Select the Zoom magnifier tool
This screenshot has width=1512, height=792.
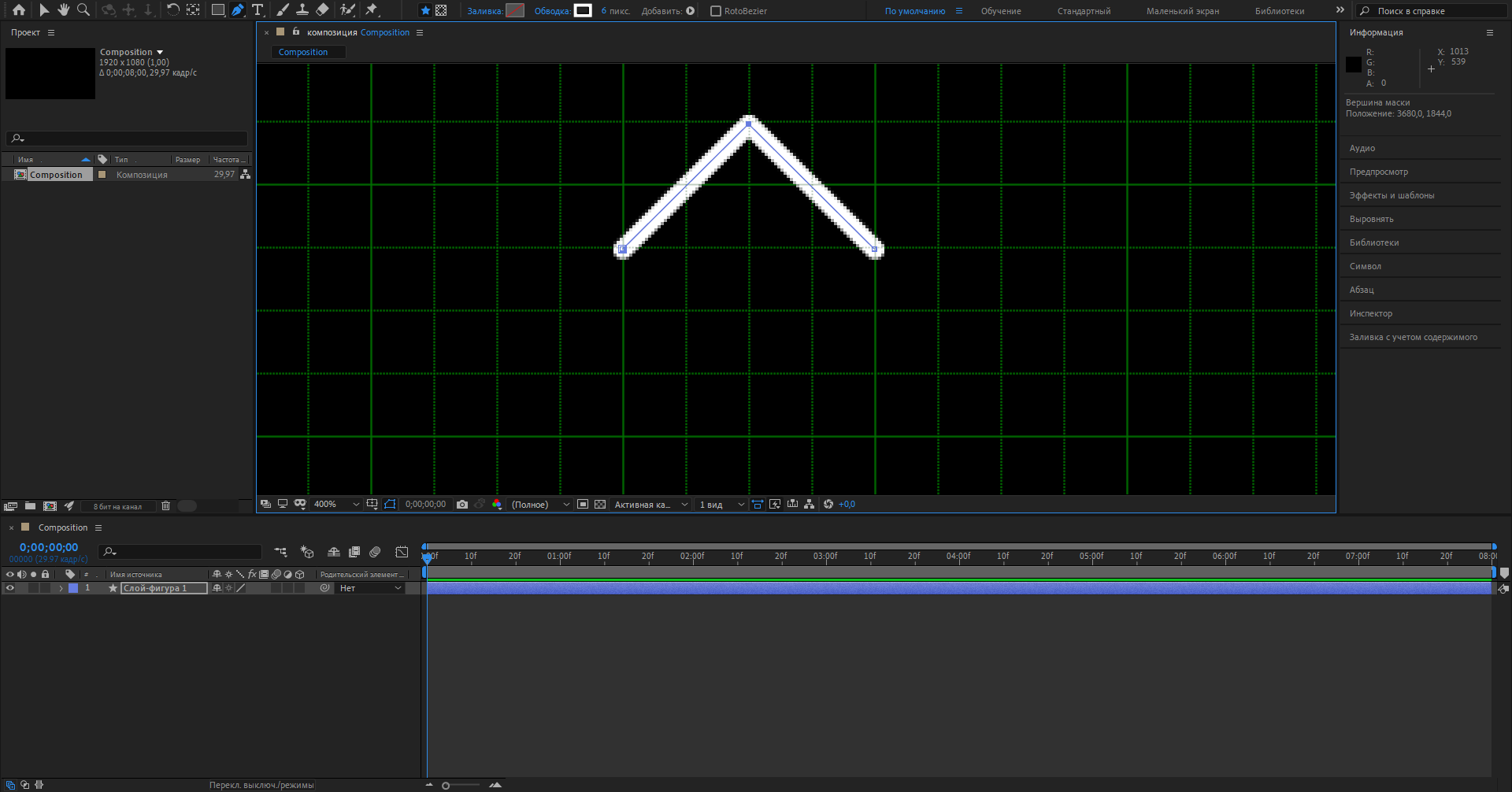pos(83,10)
